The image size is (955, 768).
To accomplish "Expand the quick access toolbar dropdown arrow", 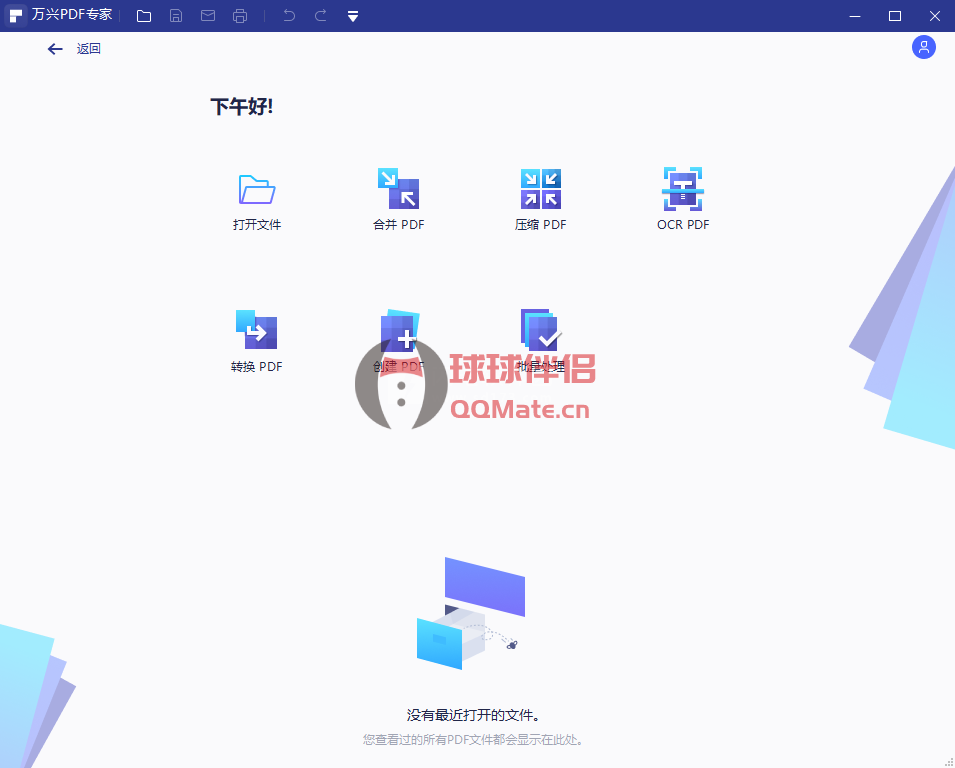I will pos(353,16).
